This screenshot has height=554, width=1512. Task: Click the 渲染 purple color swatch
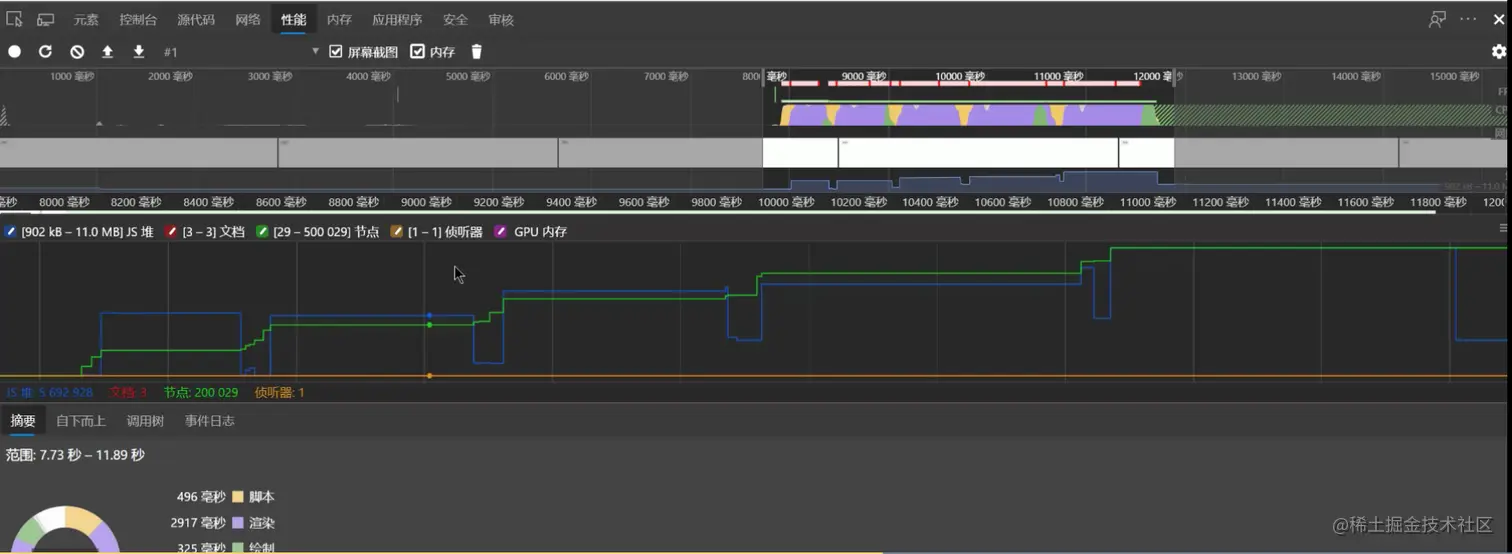238,523
